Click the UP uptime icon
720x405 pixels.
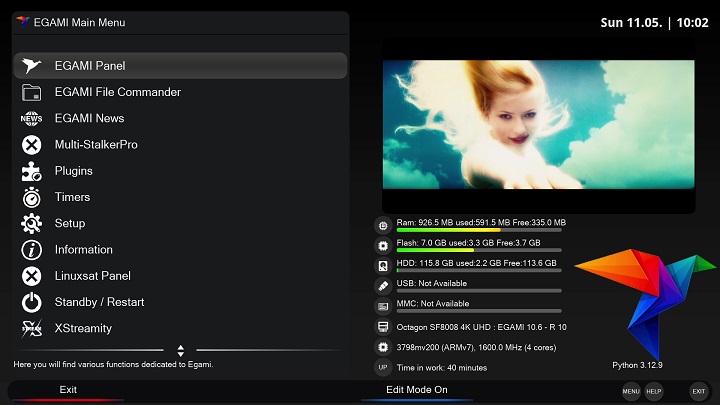pos(382,367)
